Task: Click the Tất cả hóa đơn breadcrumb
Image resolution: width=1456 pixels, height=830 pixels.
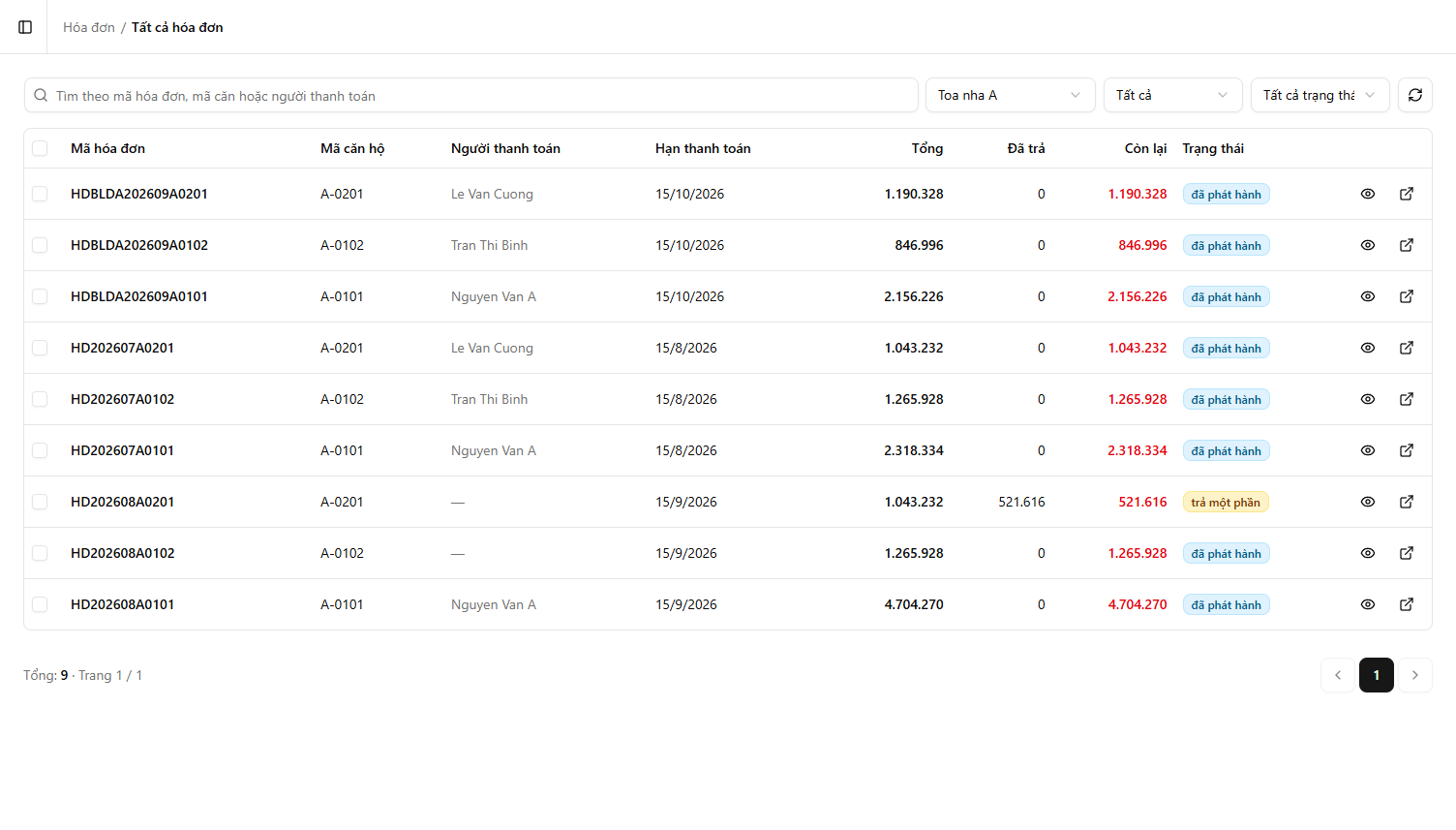Action: [x=177, y=27]
